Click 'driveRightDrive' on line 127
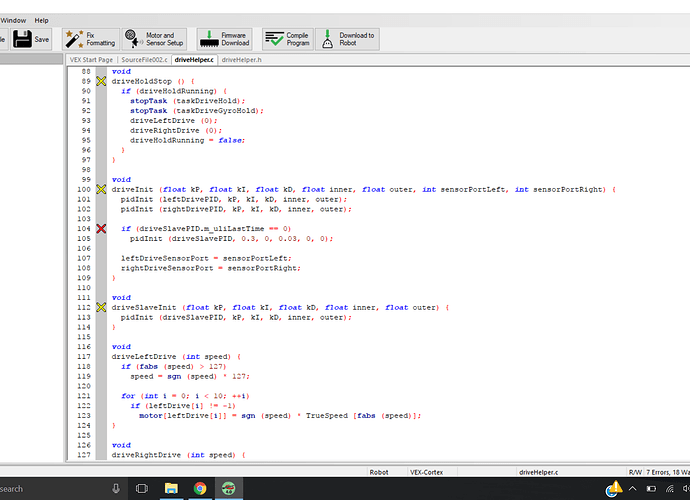 pyautogui.click(x=146, y=455)
